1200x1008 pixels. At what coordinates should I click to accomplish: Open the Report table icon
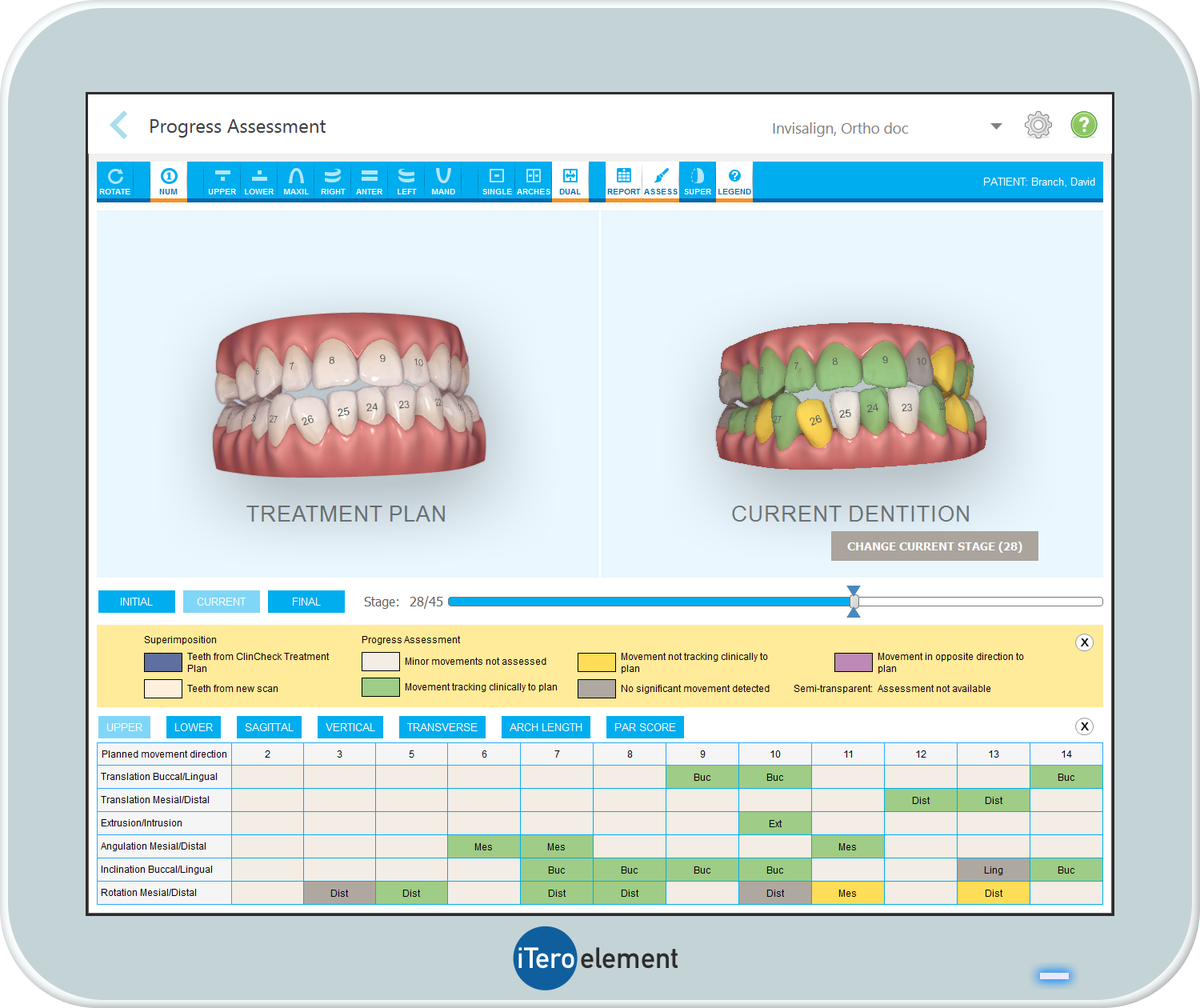tap(624, 181)
